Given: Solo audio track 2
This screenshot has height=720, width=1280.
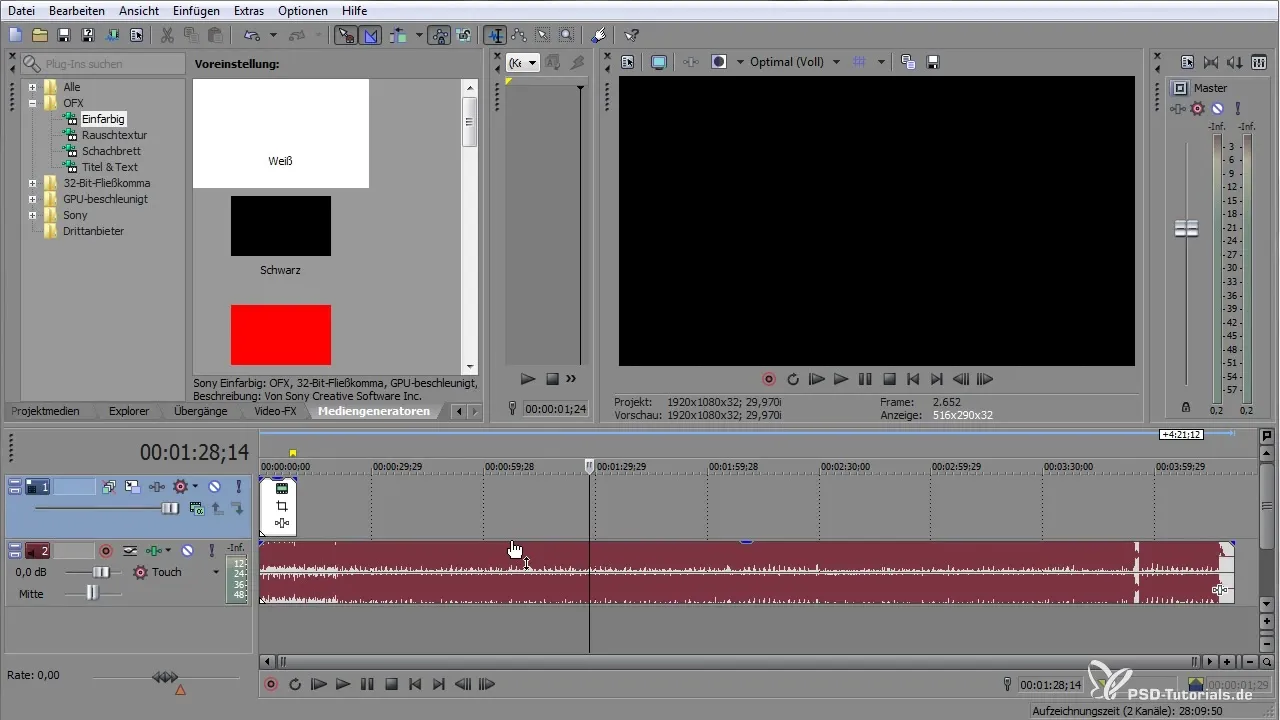Looking at the screenshot, I should [x=211, y=550].
